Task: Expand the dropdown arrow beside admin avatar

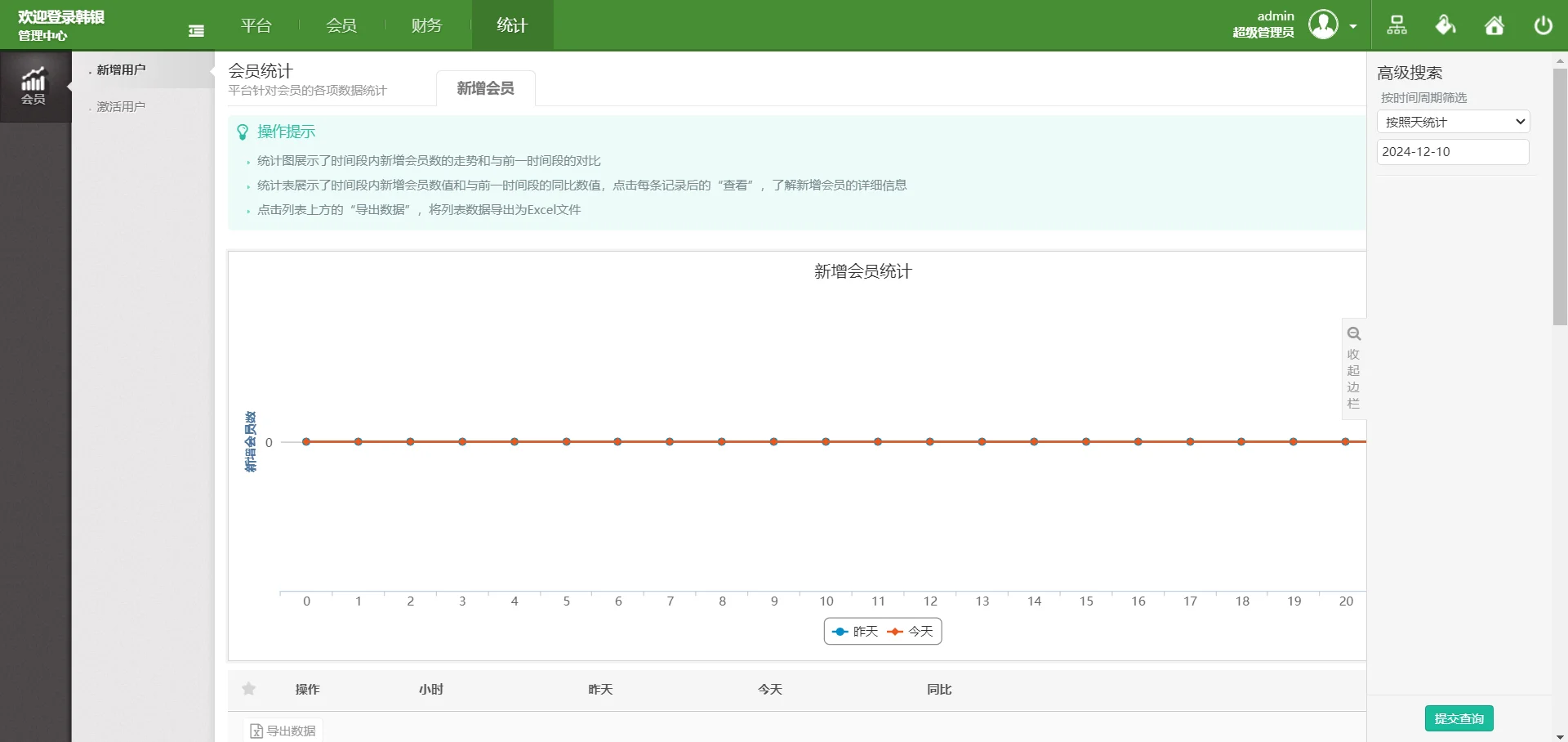Action: pos(1355,25)
